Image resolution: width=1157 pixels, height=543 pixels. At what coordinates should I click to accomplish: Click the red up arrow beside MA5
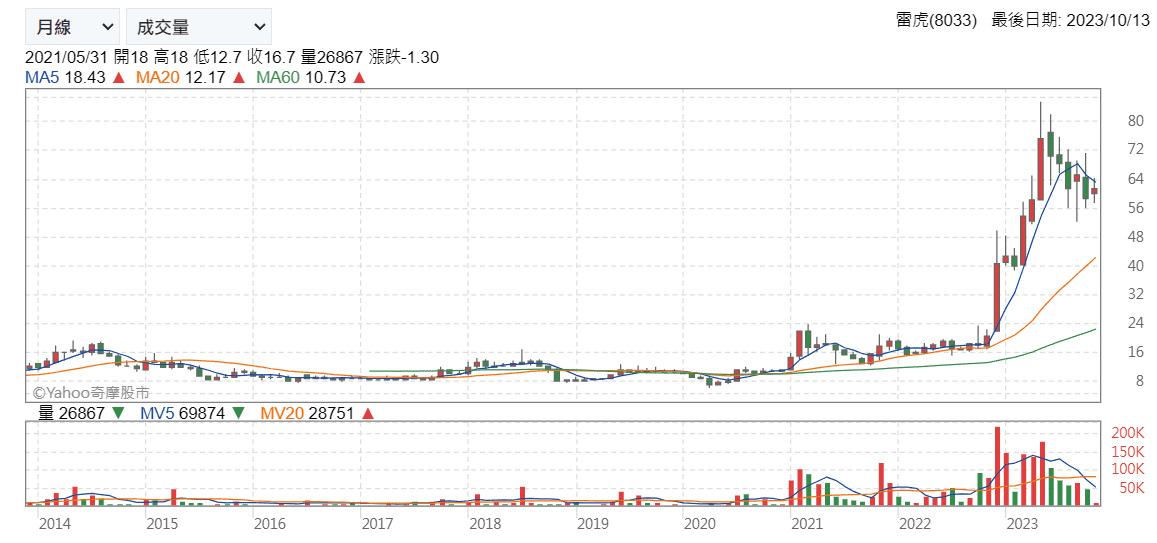point(118,77)
